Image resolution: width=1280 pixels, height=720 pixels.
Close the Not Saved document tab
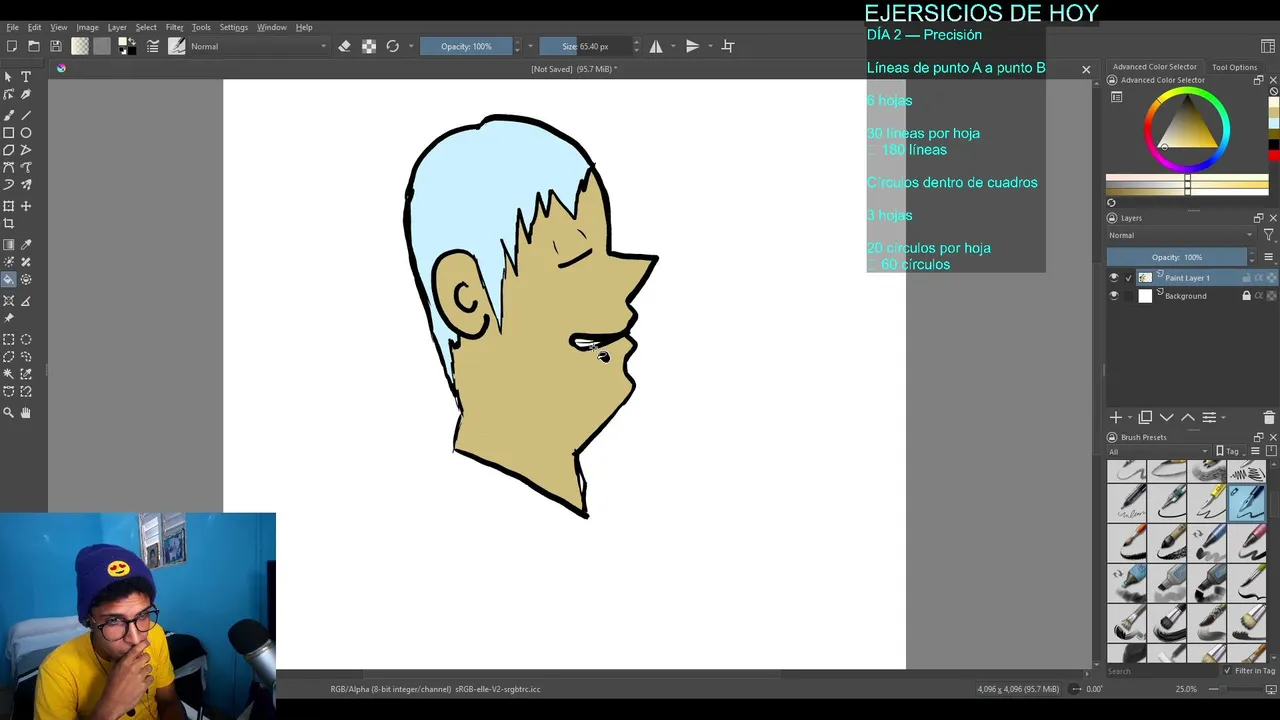pos(1086,69)
